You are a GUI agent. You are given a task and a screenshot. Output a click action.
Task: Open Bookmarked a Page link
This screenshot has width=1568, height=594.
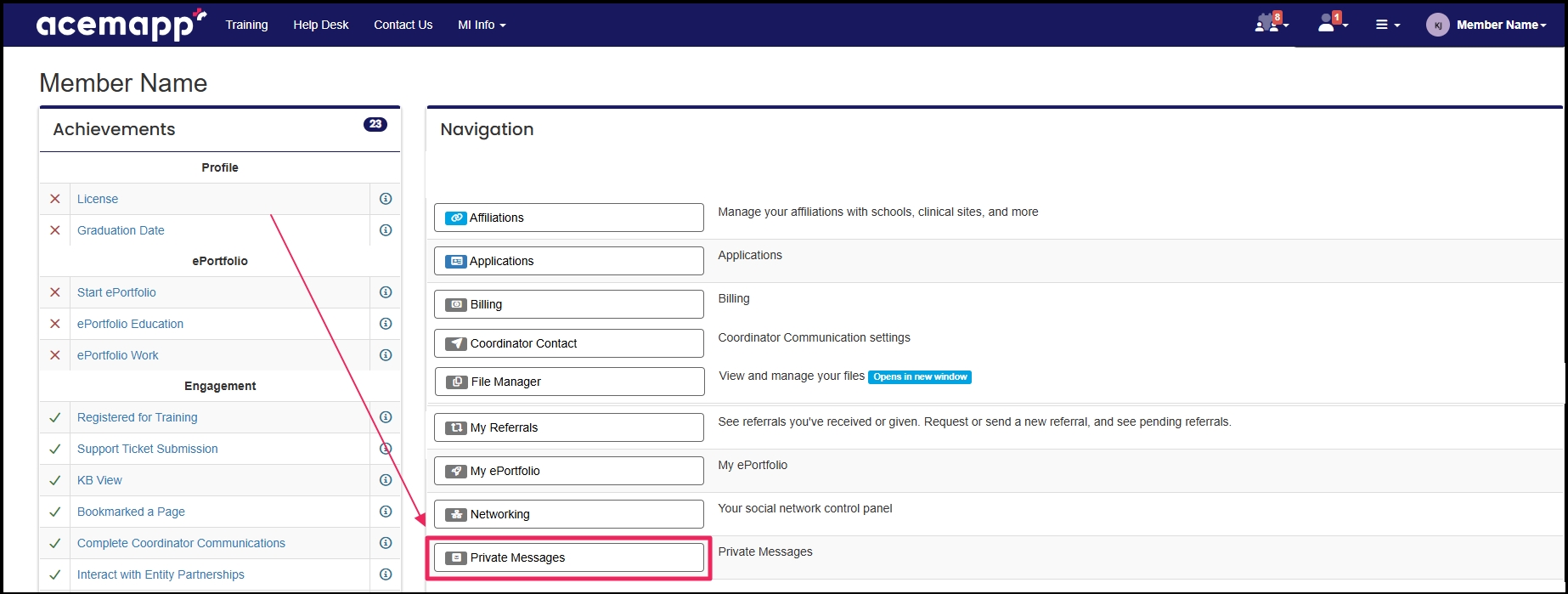pos(131,512)
